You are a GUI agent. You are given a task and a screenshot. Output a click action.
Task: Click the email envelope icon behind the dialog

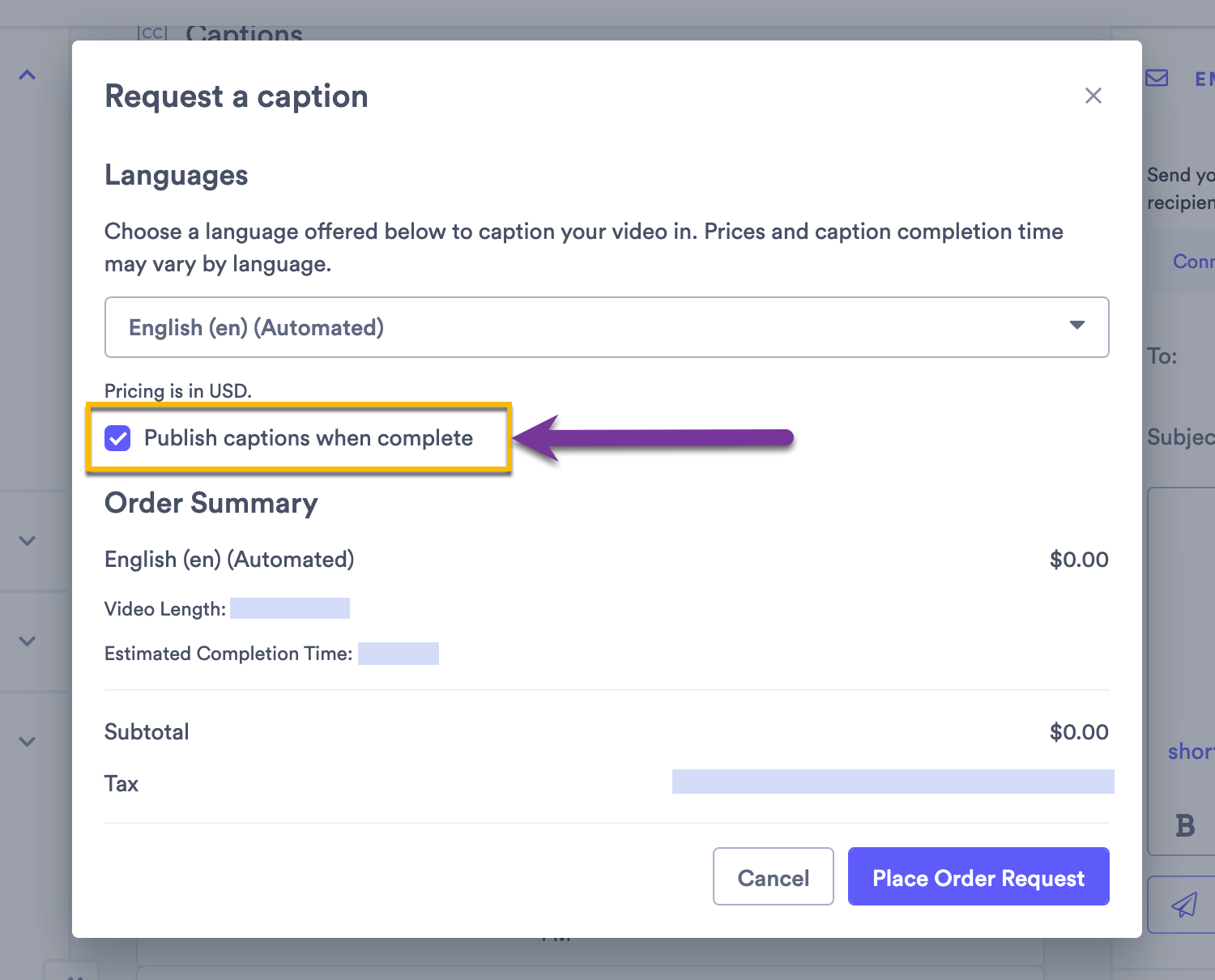point(1157,79)
